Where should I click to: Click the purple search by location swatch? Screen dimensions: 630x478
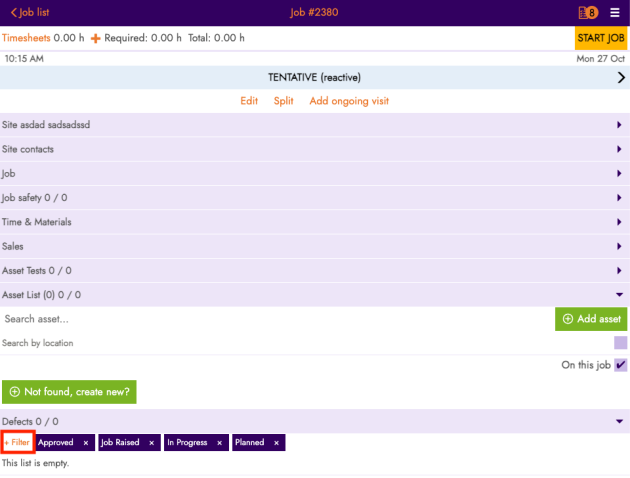[620, 343]
